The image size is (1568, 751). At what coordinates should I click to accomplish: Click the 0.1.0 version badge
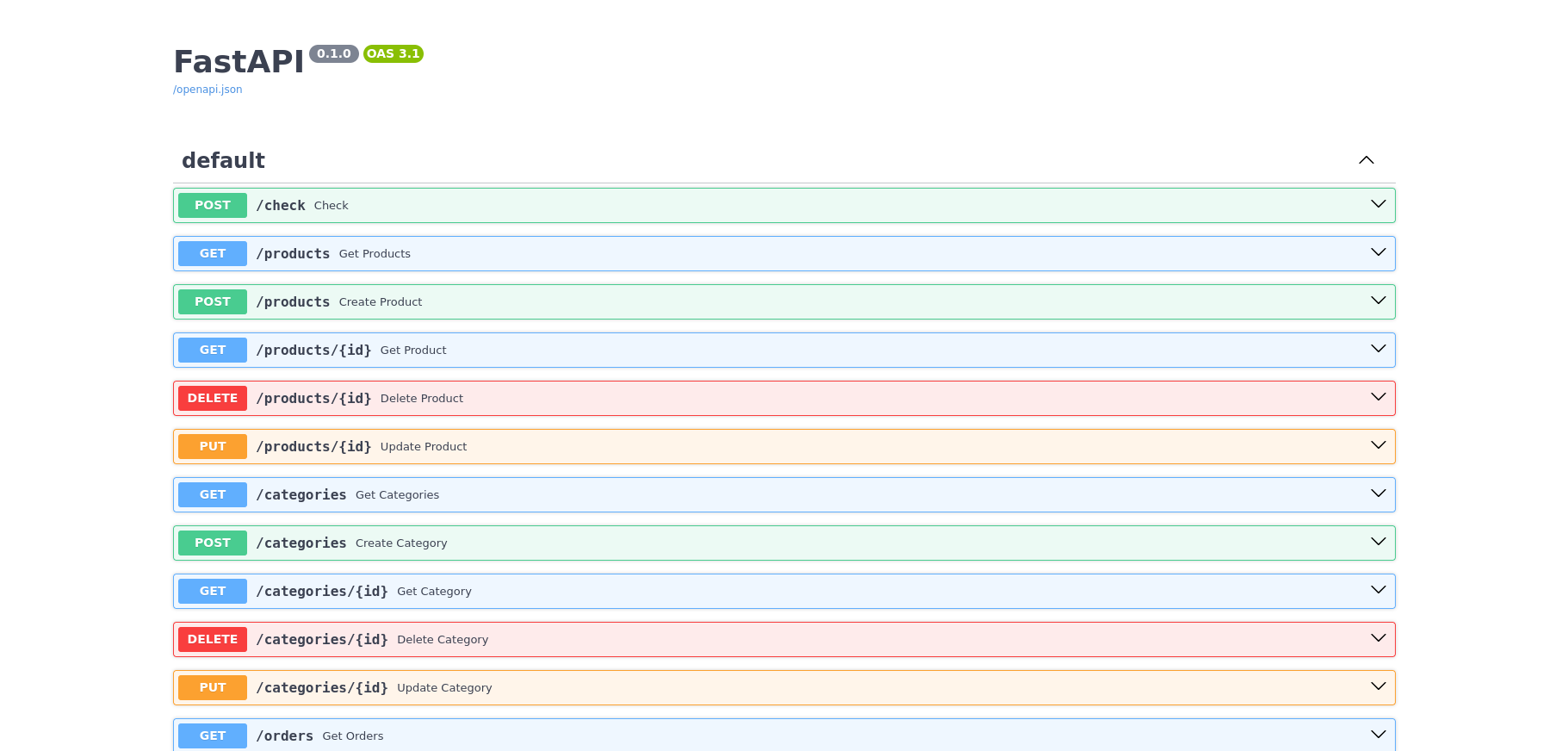[x=334, y=53]
